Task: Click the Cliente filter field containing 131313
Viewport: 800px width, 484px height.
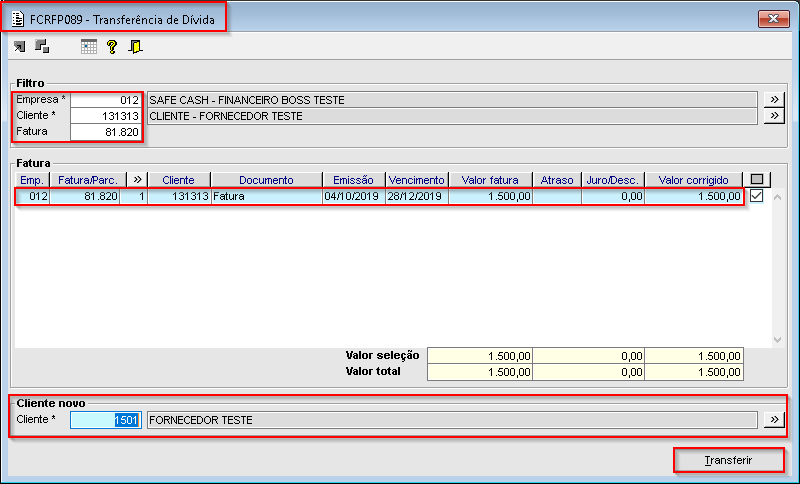Action: 106,116
